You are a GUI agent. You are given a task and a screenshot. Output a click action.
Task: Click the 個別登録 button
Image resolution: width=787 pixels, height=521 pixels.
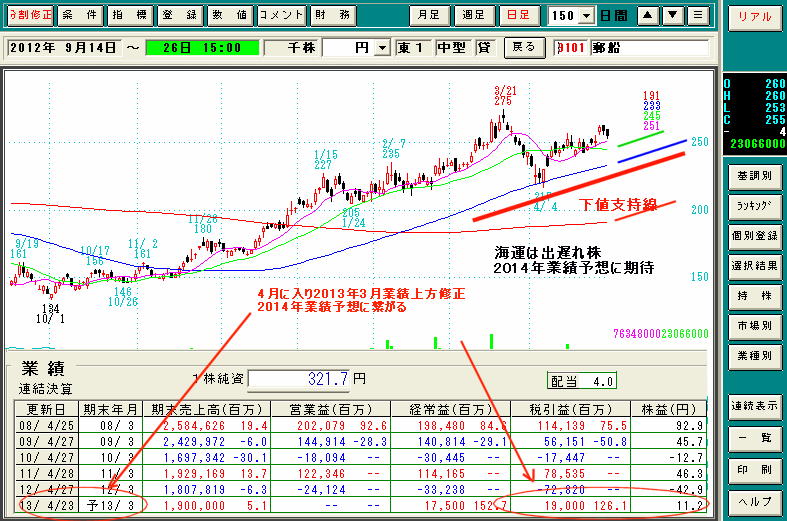[x=754, y=236]
